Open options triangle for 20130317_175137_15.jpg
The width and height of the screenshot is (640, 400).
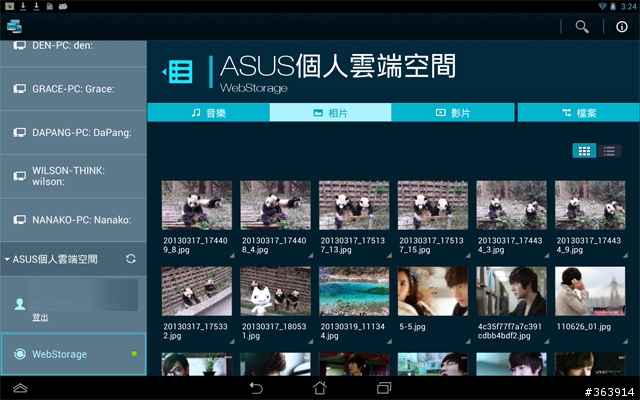(468, 256)
